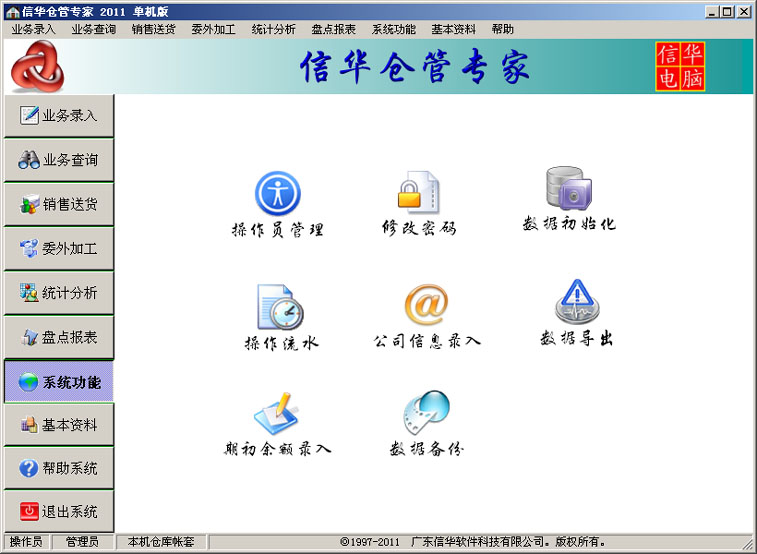Open 数据备份 film globe icon

(x=426, y=413)
